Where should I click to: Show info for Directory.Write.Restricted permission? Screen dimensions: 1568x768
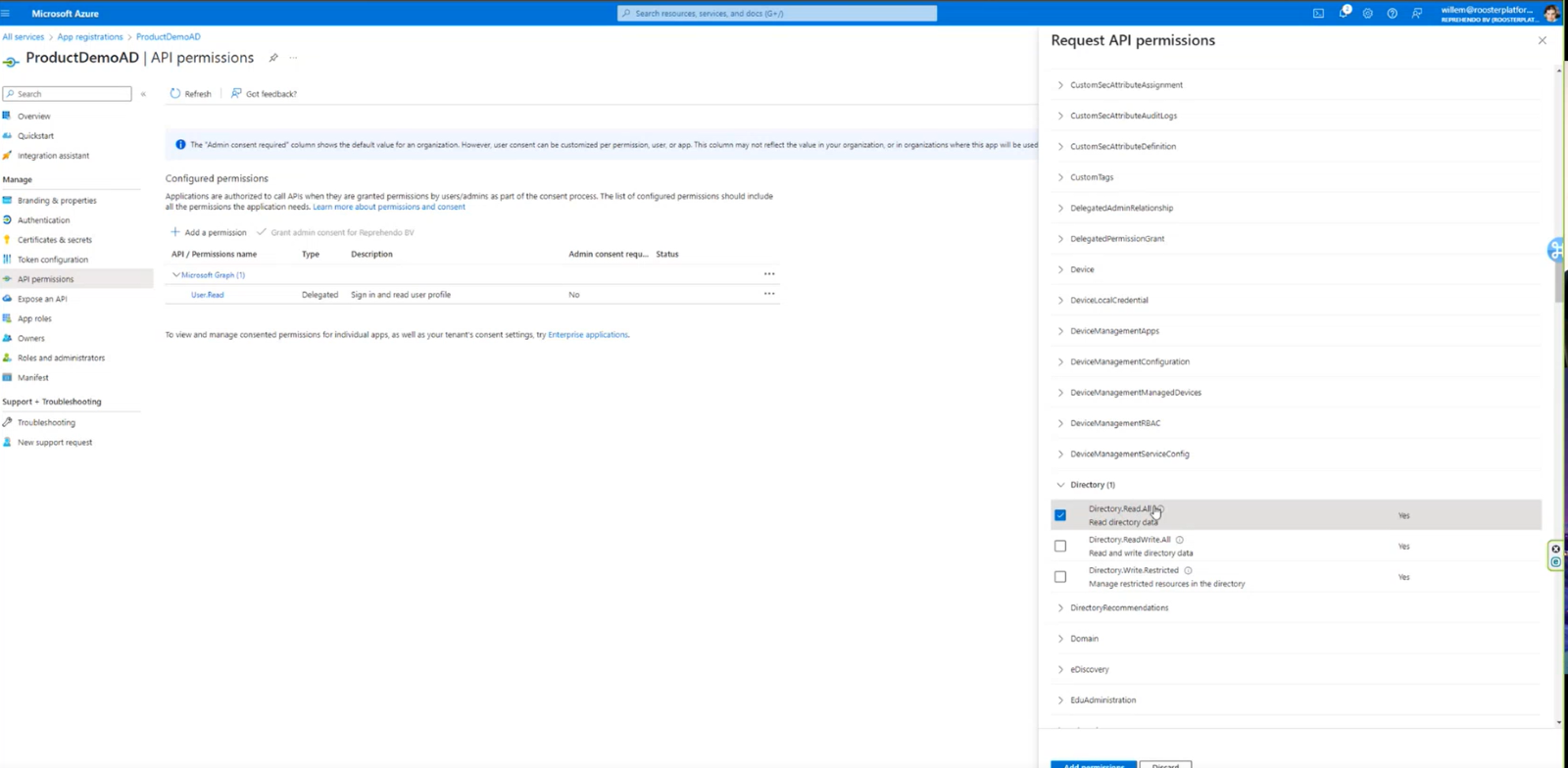tap(1188, 570)
